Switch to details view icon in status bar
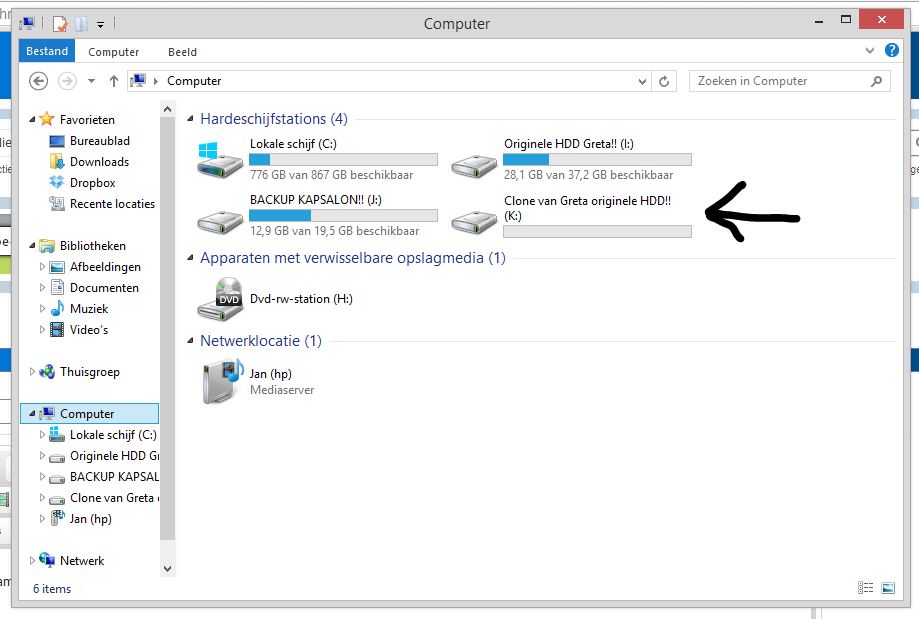Screen dimensions: 919x619 865,587
